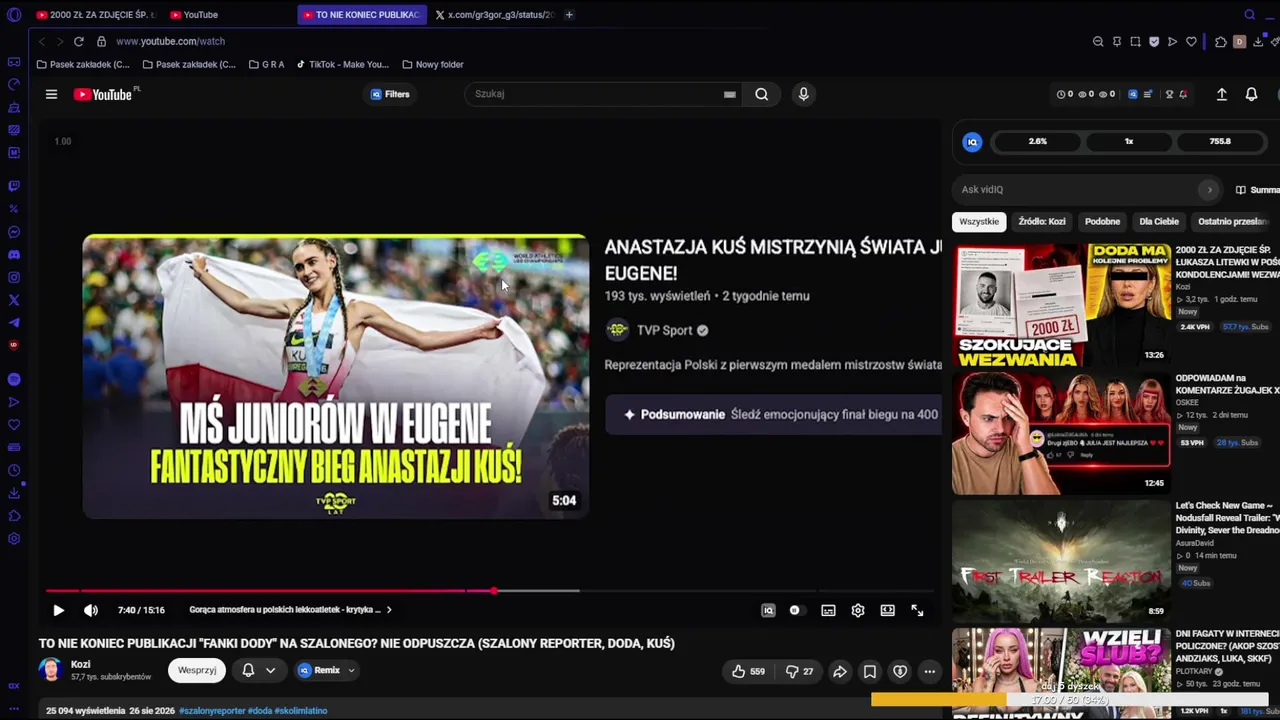Viewport: 1280px width, 720px height.
Task: Mute the video volume speaker icon
Action: coord(91,610)
